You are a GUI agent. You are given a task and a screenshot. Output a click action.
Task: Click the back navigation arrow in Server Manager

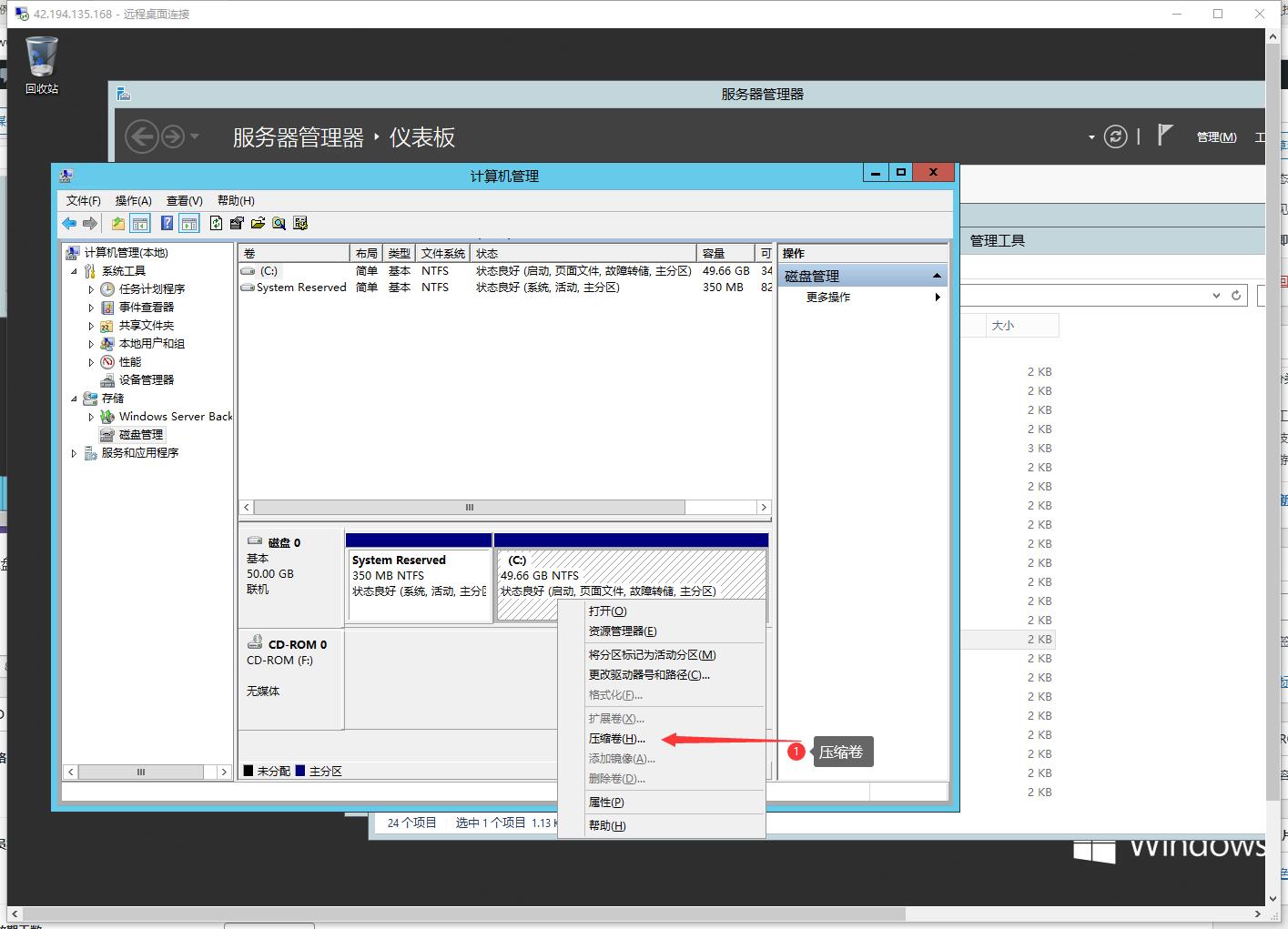click(143, 136)
